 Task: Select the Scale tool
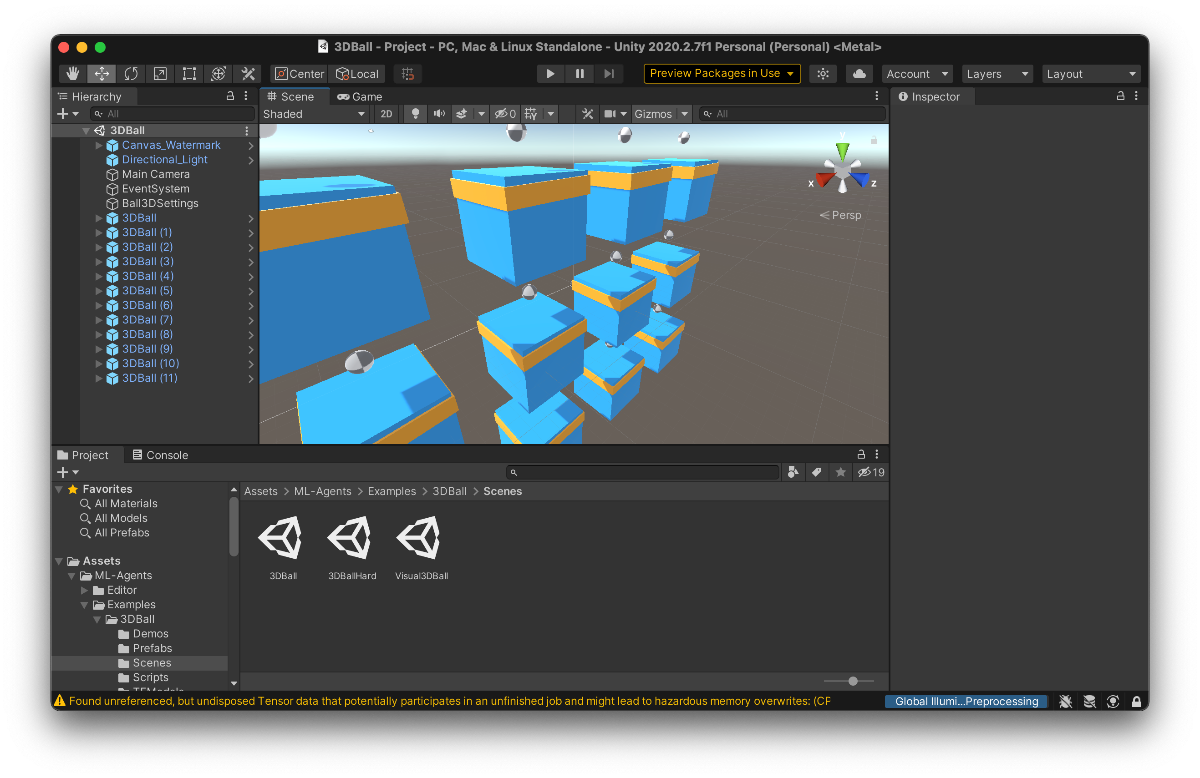[160, 74]
